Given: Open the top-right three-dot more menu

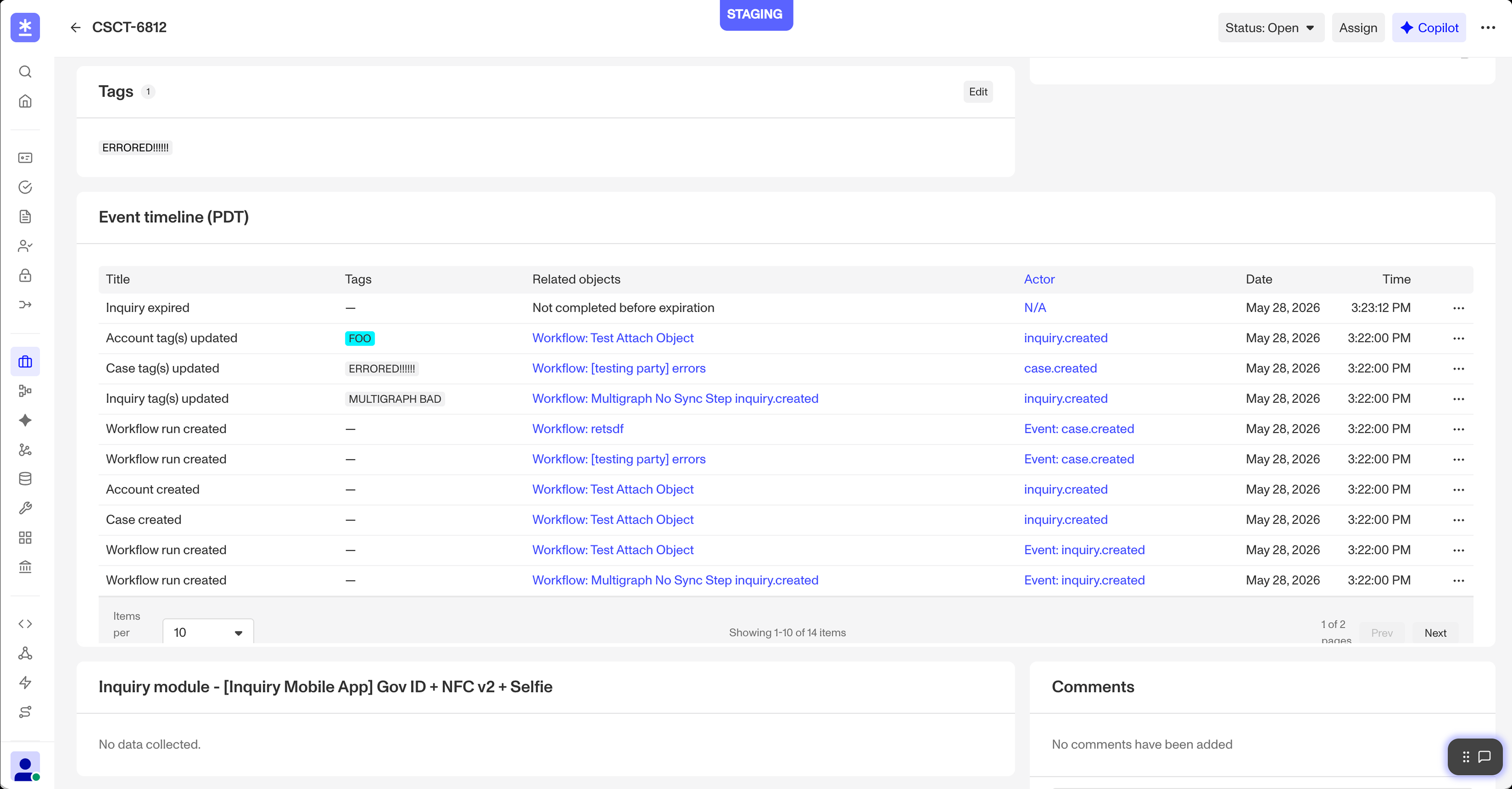Looking at the screenshot, I should click(1487, 27).
